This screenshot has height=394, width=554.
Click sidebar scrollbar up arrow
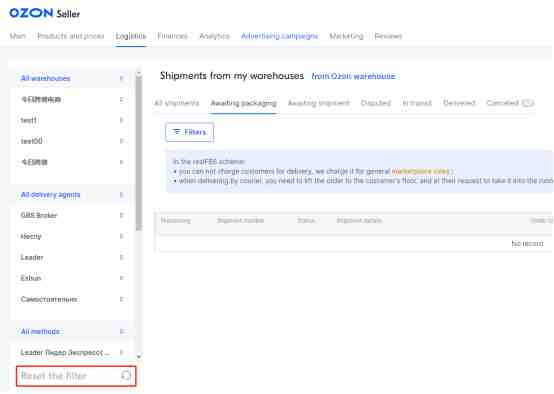pos(138,73)
